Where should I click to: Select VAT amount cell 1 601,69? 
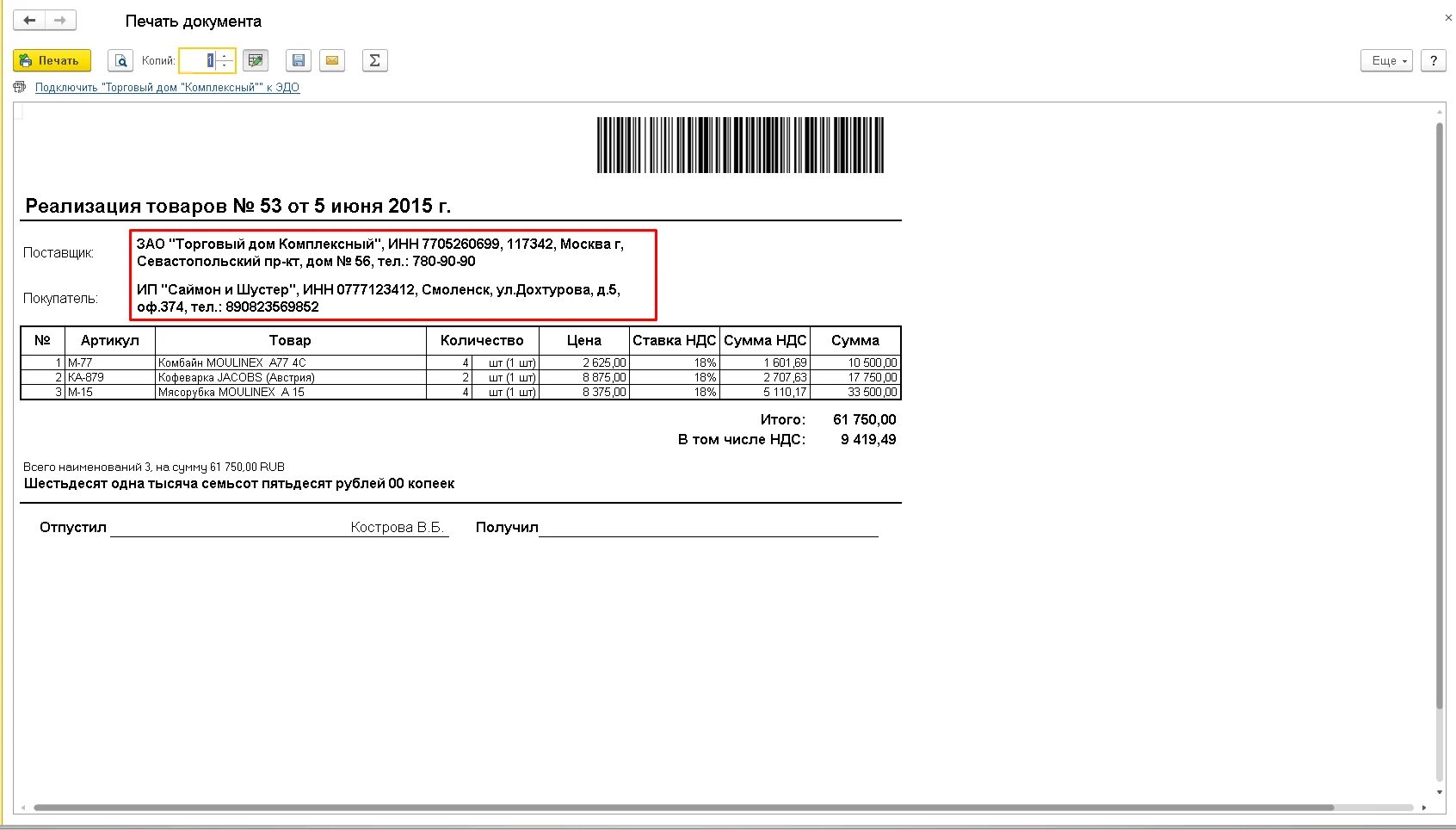pos(765,362)
